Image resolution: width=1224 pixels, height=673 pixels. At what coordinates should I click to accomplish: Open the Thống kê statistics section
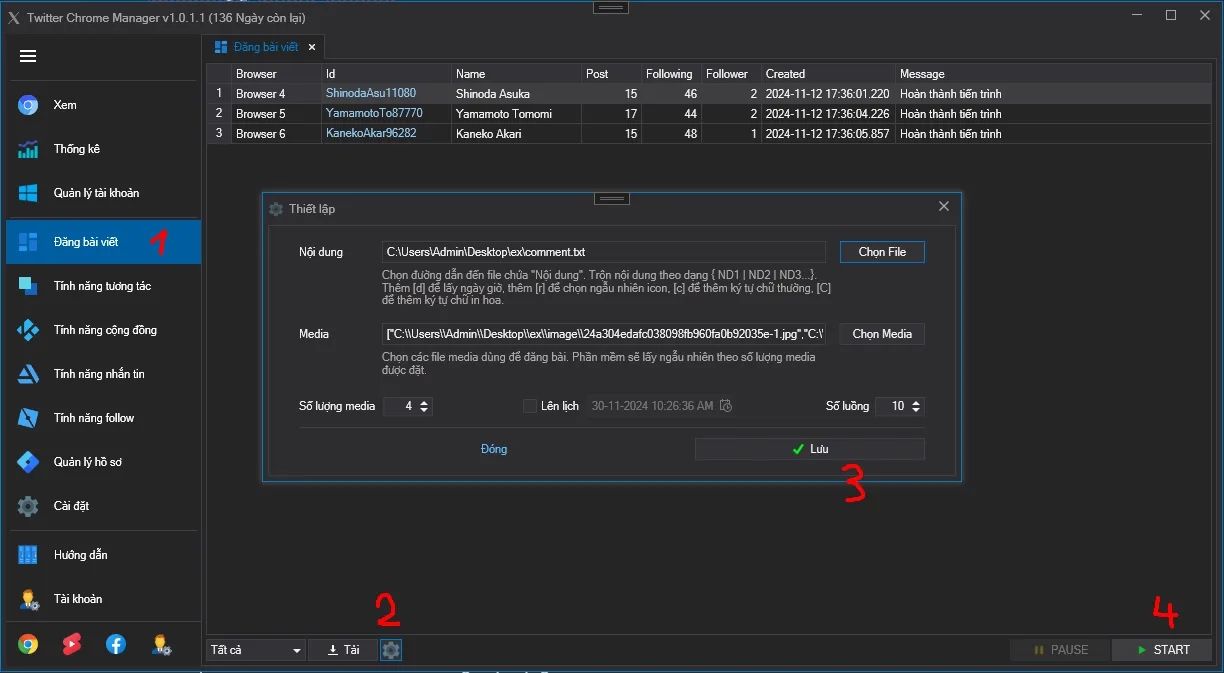coord(103,149)
